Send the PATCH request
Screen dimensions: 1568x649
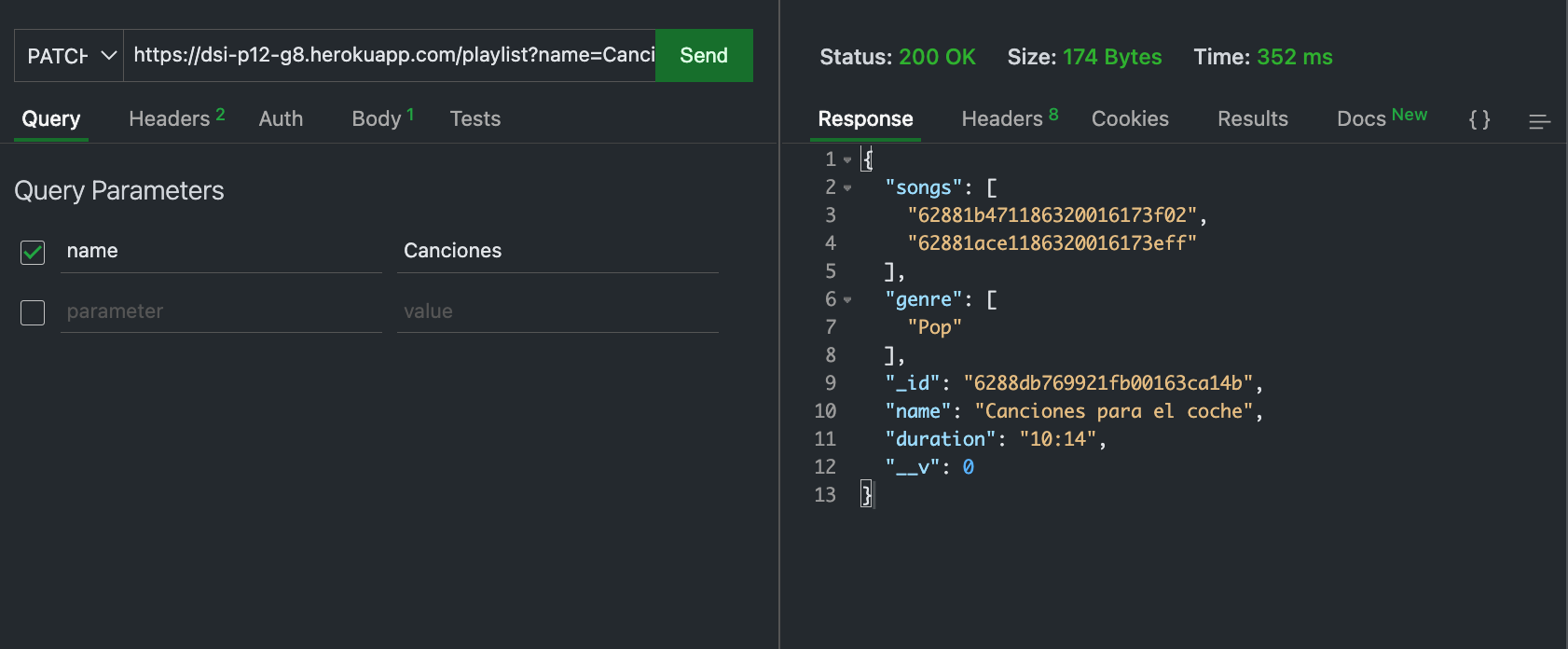704,56
